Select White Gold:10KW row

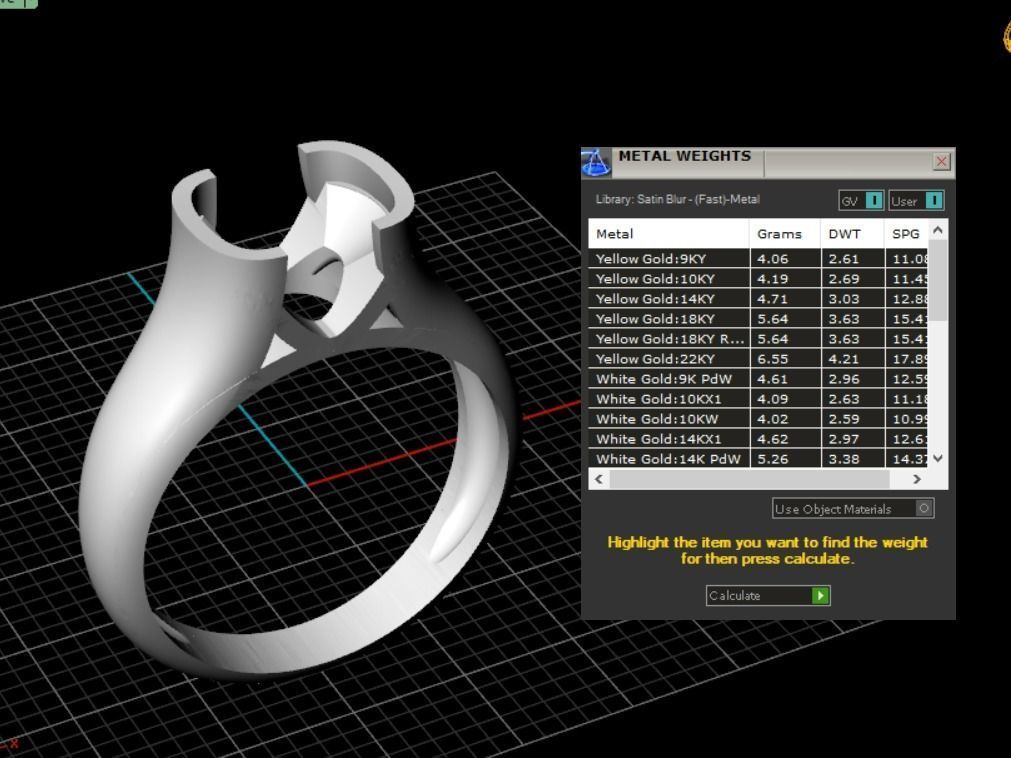[x=758, y=418]
